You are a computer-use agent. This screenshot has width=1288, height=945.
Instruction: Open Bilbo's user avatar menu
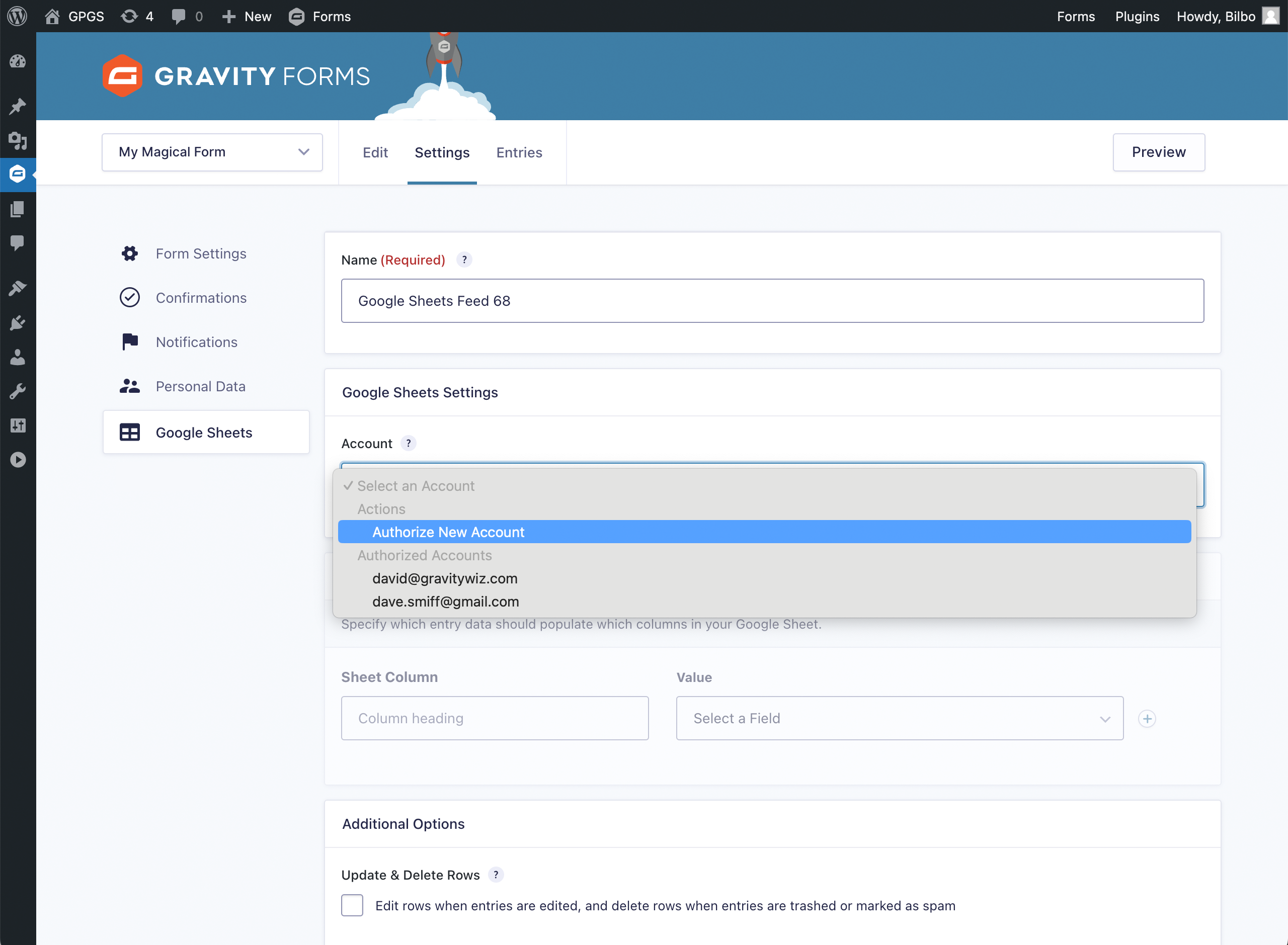click(x=1270, y=16)
